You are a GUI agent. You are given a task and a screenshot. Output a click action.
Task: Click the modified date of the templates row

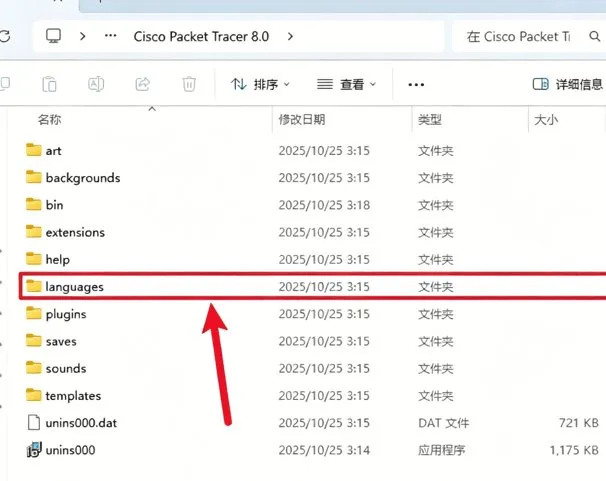324,396
